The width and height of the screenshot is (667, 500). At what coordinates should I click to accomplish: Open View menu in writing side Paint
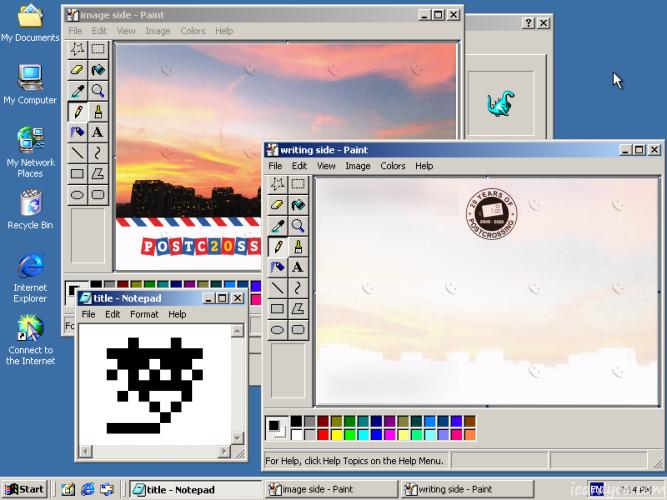(x=326, y=166)
